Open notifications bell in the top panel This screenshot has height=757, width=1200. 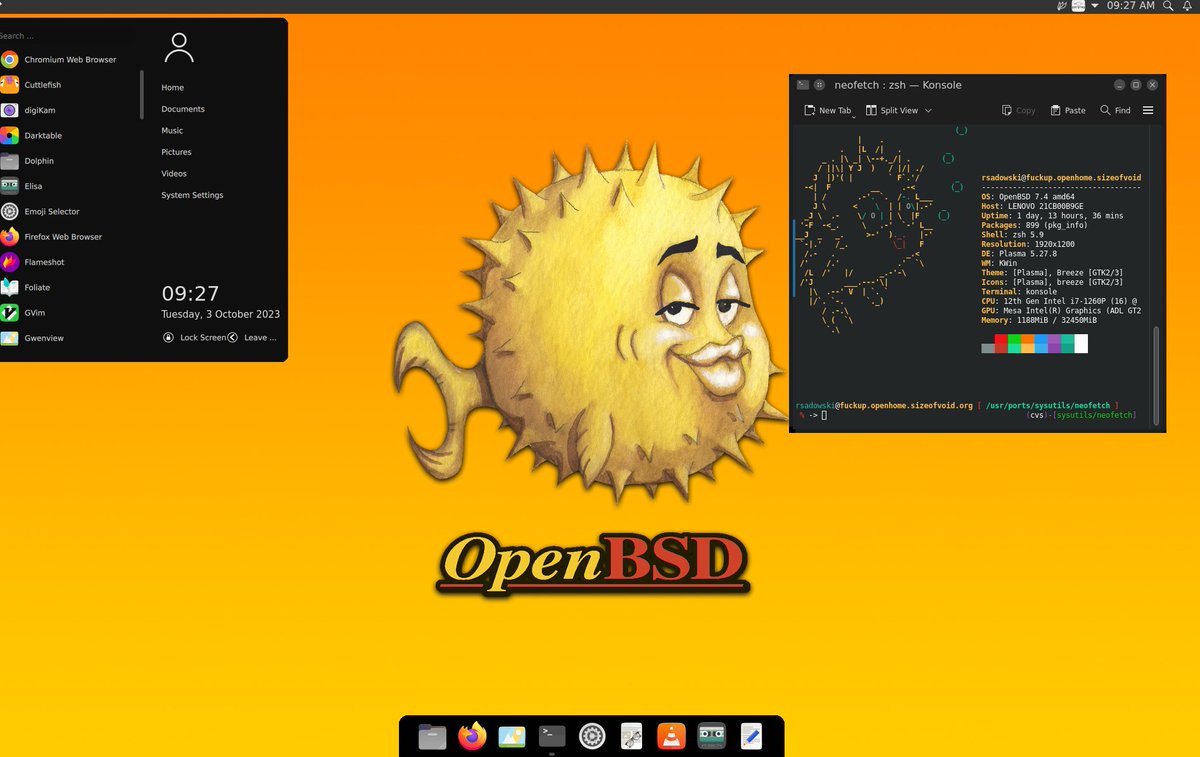[x=1187, y=6]
